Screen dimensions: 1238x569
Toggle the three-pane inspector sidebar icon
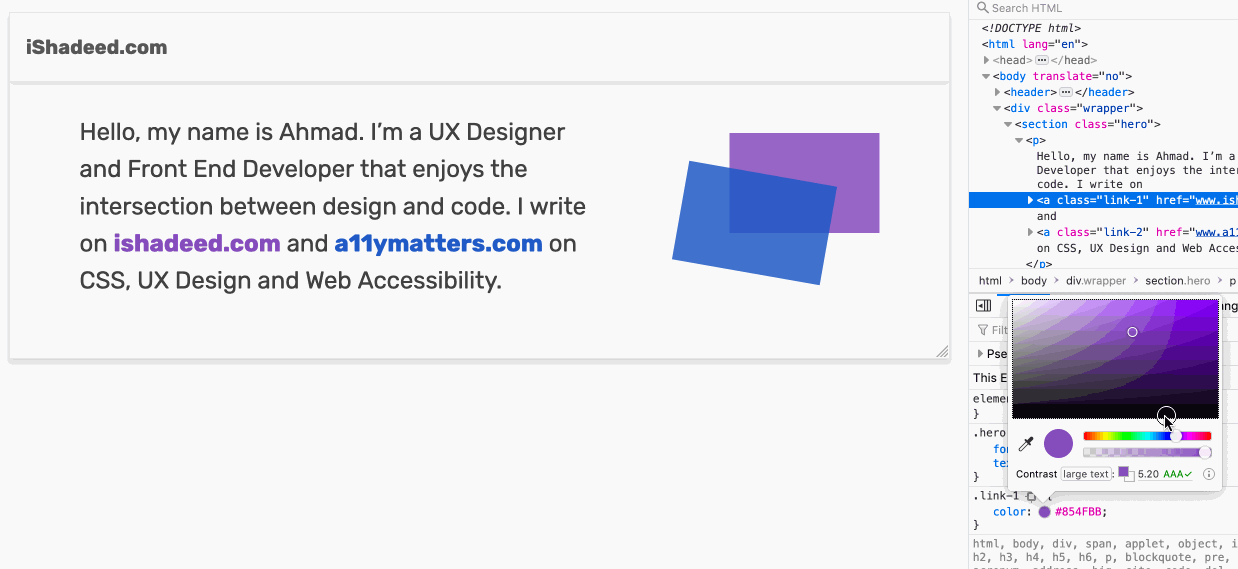[x=984, y=306]
